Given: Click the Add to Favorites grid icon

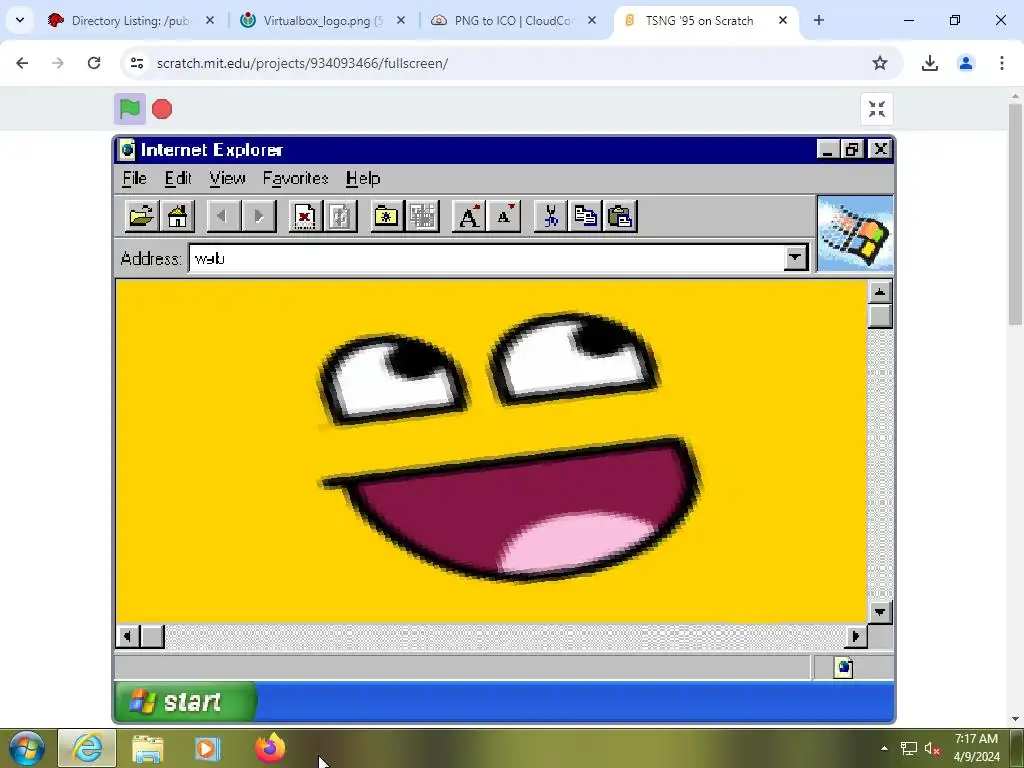Looking at the screenshot, I should tap(423, 216).
